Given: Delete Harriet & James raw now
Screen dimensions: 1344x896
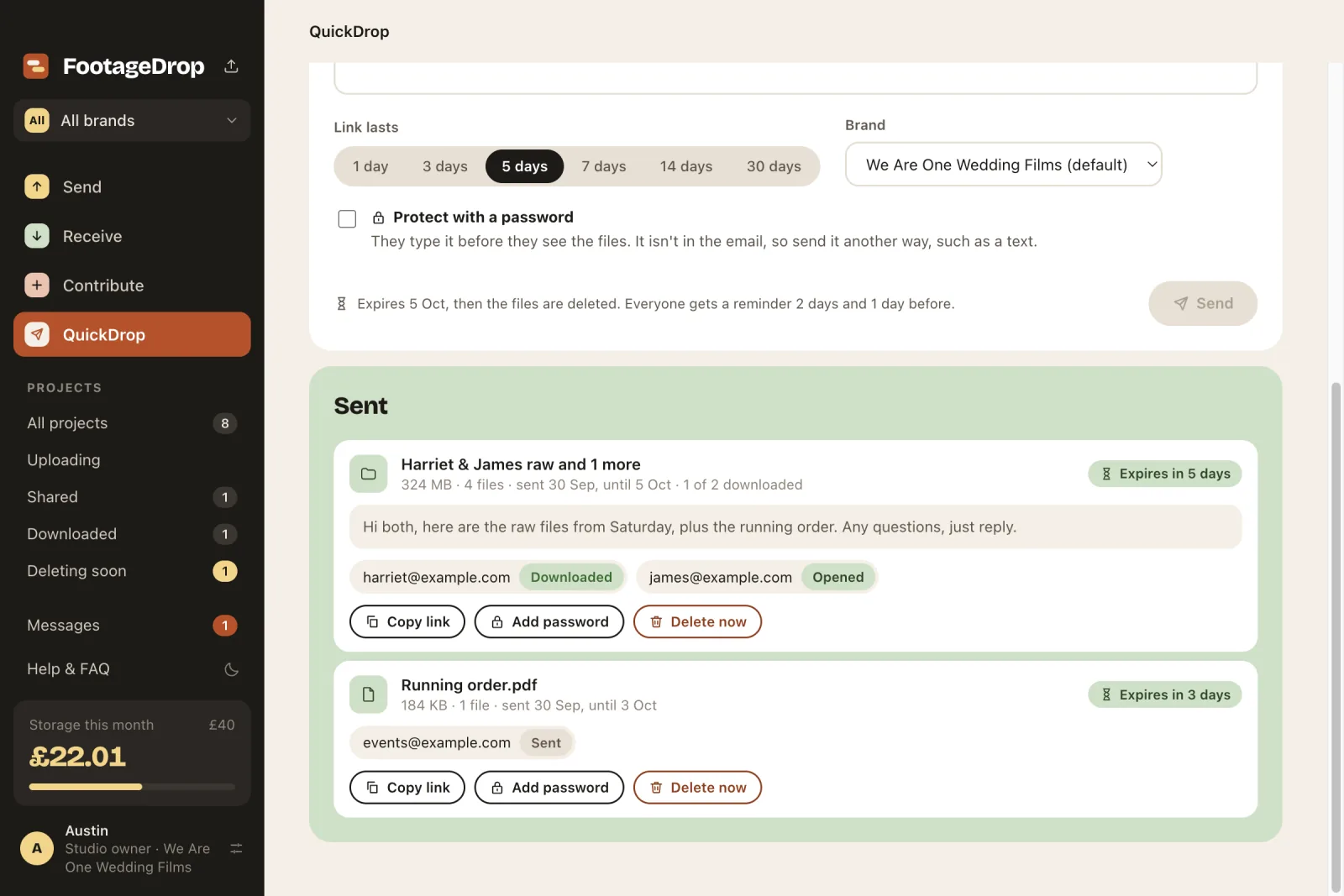Looking at the screenshot, I should [697, 621].
